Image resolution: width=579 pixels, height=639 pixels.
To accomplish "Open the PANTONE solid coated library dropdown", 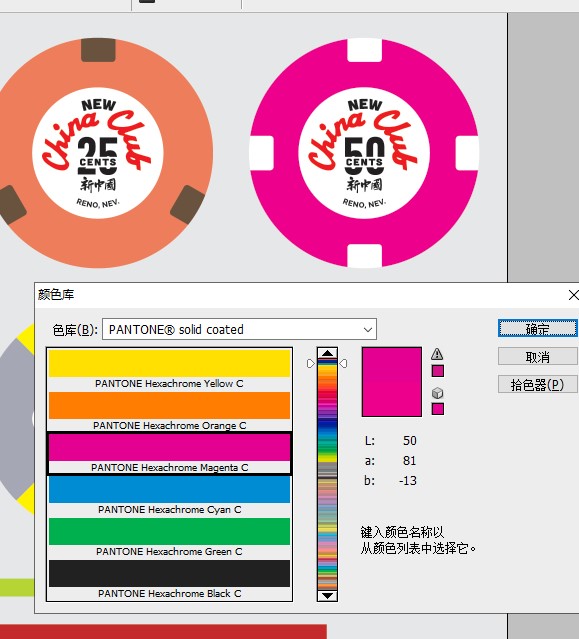I will tap(239, 329).
